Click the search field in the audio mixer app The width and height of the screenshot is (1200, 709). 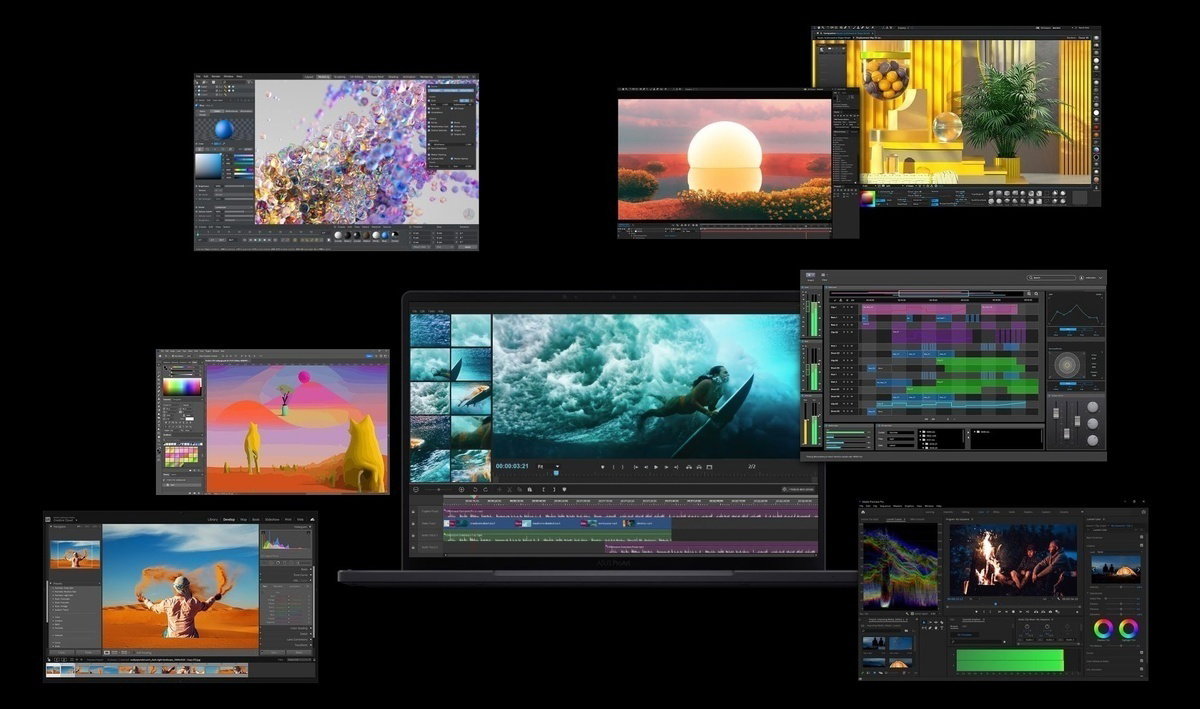(1051, 278)
